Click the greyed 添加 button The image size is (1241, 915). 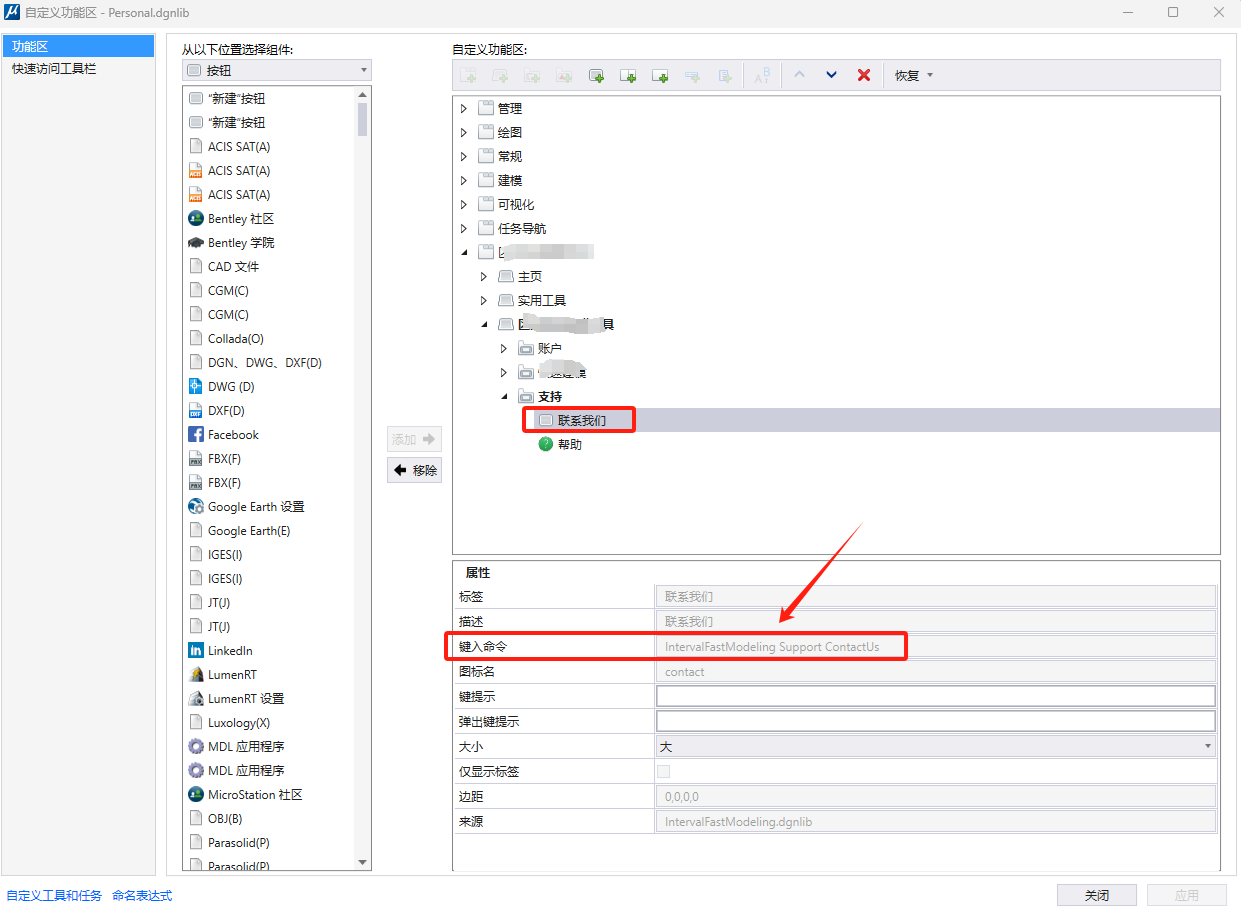[x=414, y=439]
